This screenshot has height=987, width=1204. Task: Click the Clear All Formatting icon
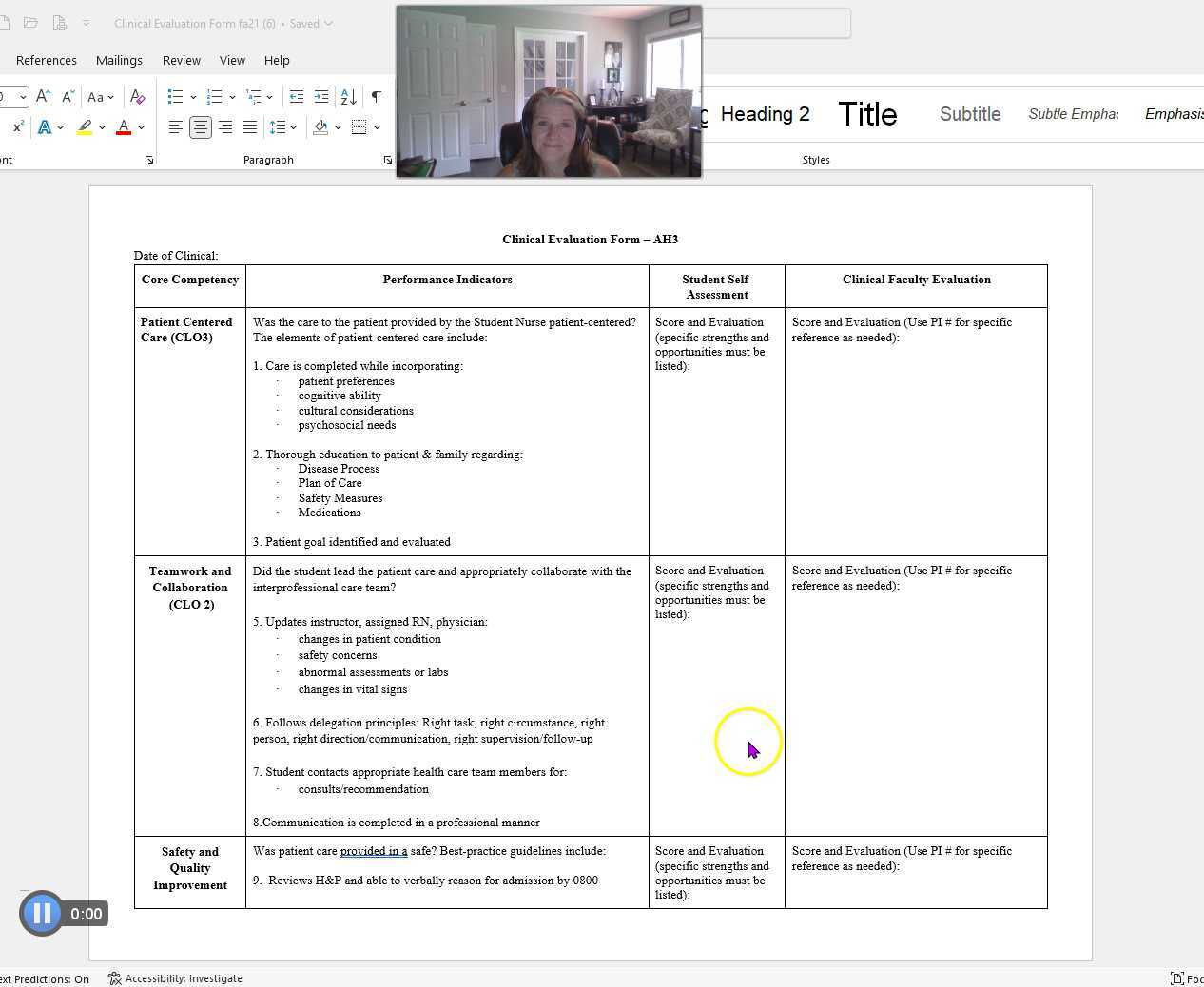click(137, 96)
